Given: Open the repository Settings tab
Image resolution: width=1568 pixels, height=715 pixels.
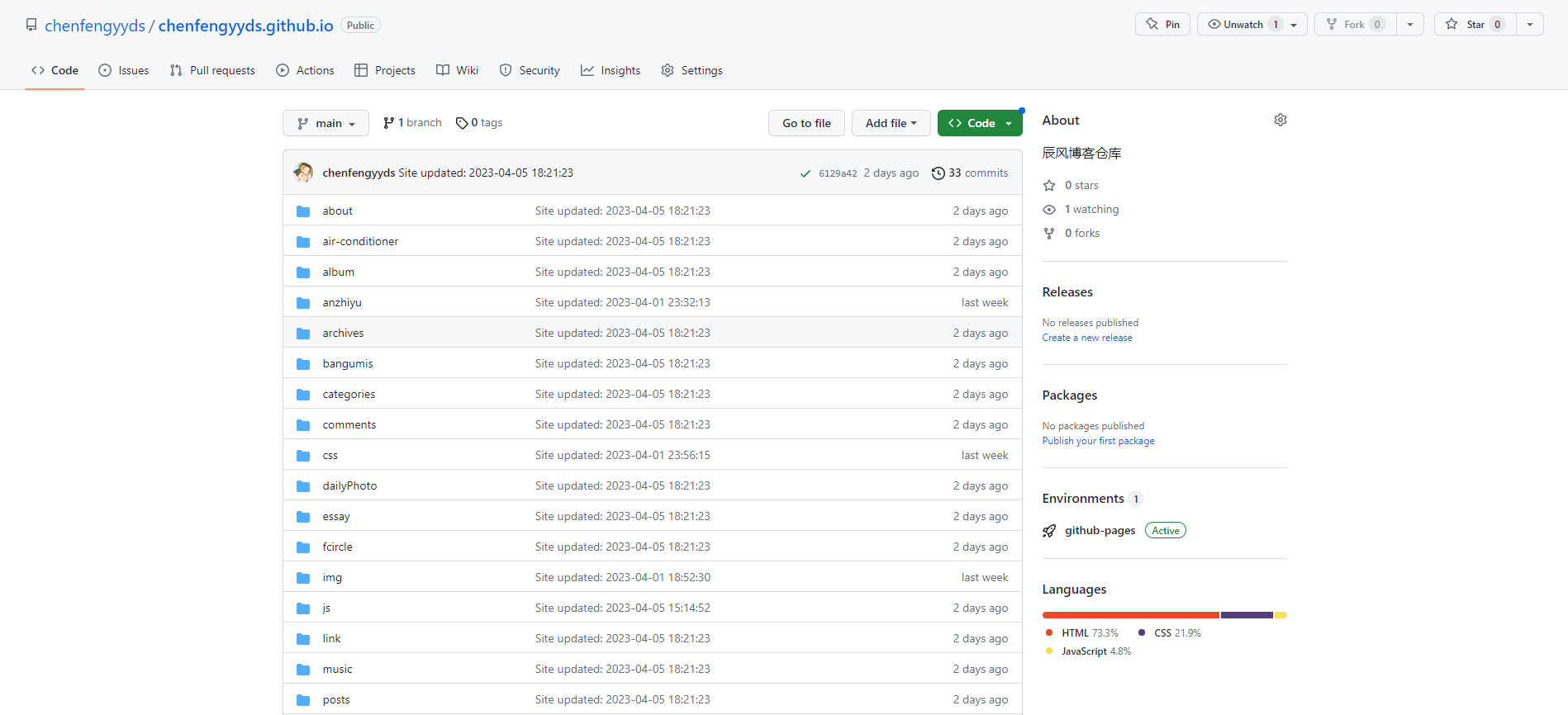Looking at the screenshot, I should [692, 70].
